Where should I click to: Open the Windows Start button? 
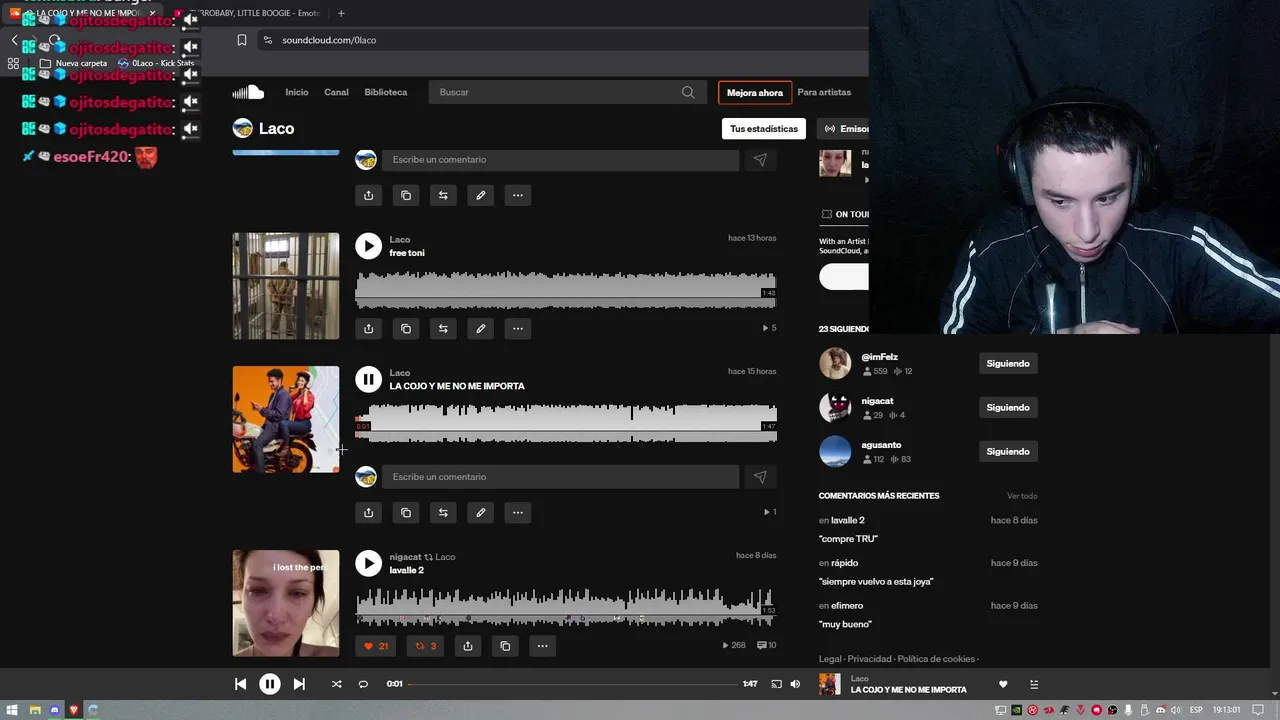point(13,710)
